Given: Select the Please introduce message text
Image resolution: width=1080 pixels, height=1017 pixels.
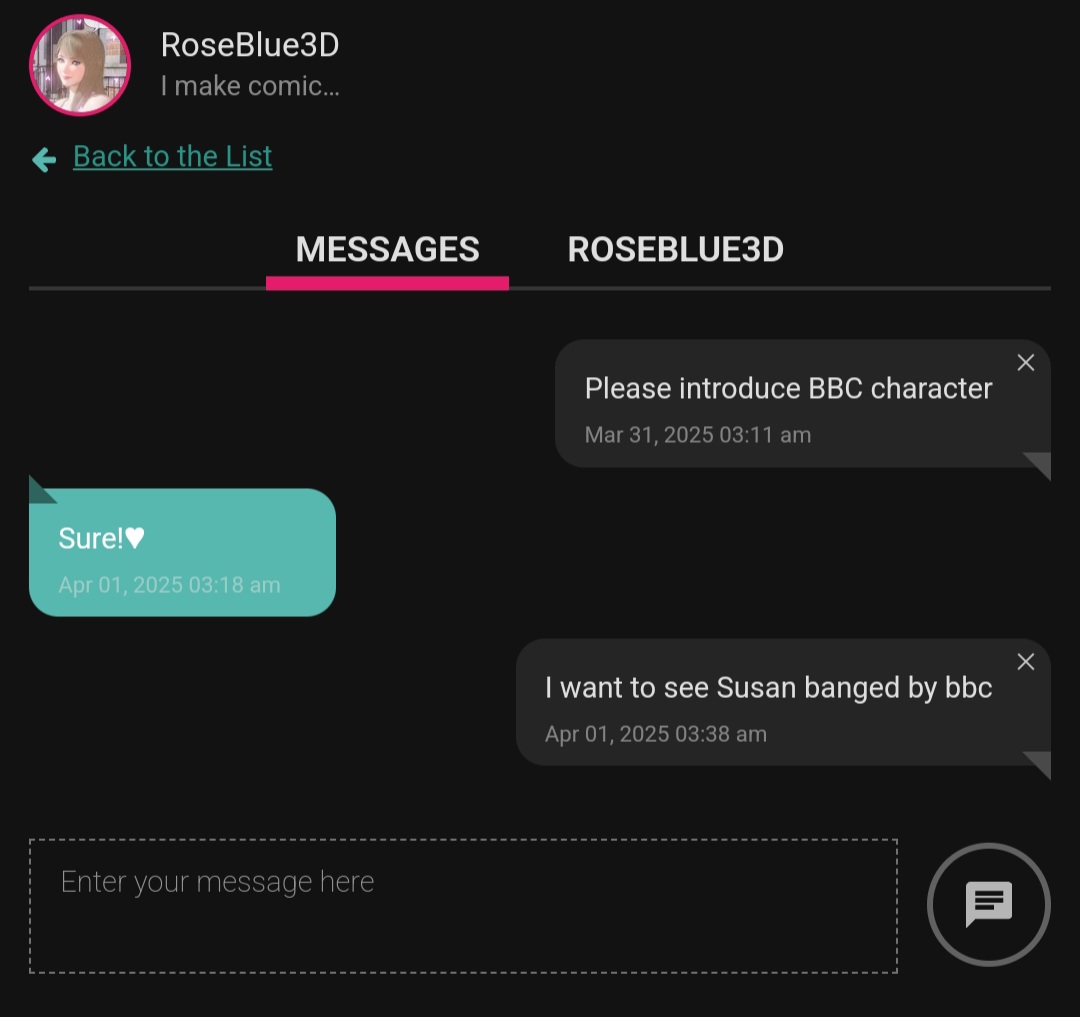Looking at the screenshot, I should click(789, 388).
